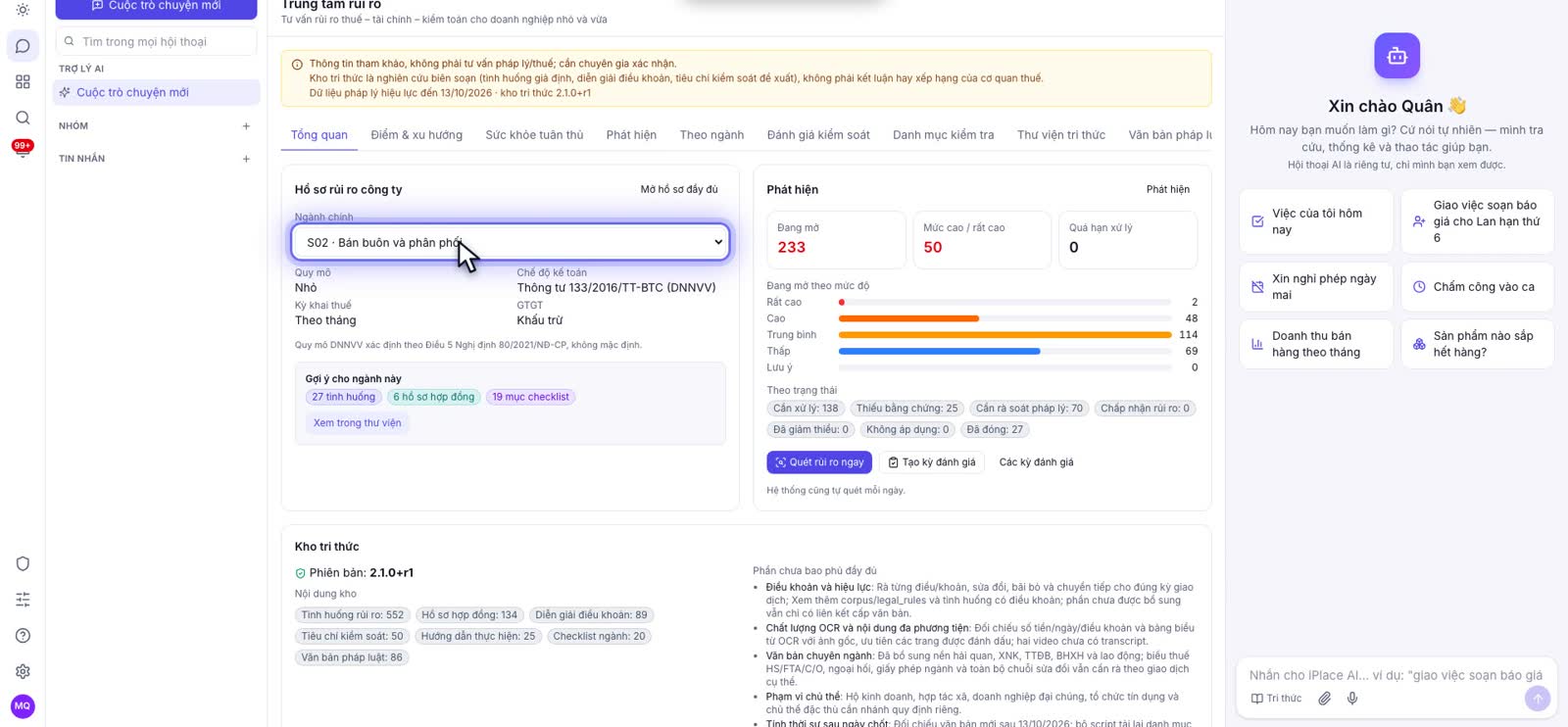Open the settings gear icon
1568x727 pixels.
coord(23,671)
